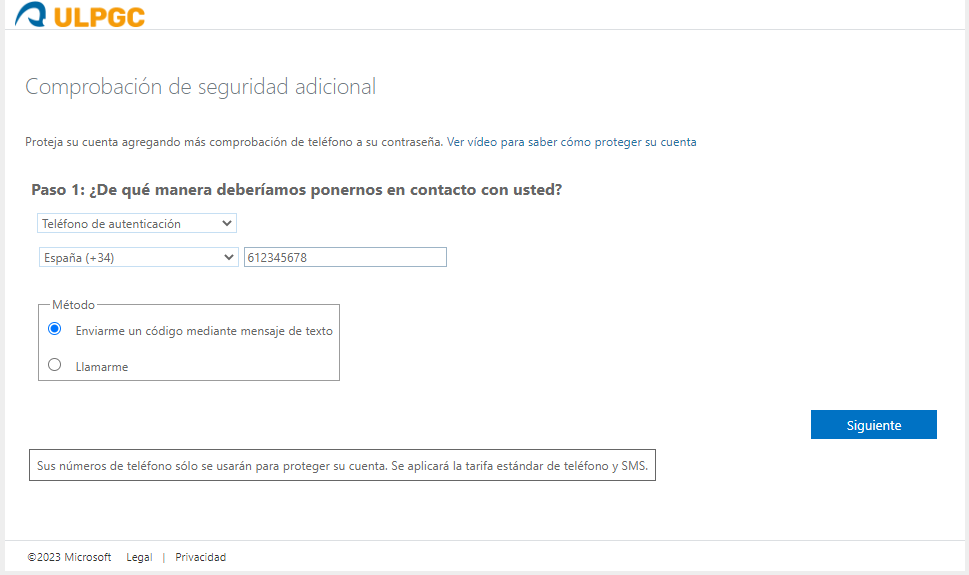Click the text Proteja su cuenta agregando más comprobación
The image size is (969, 575).
point(234,142)
